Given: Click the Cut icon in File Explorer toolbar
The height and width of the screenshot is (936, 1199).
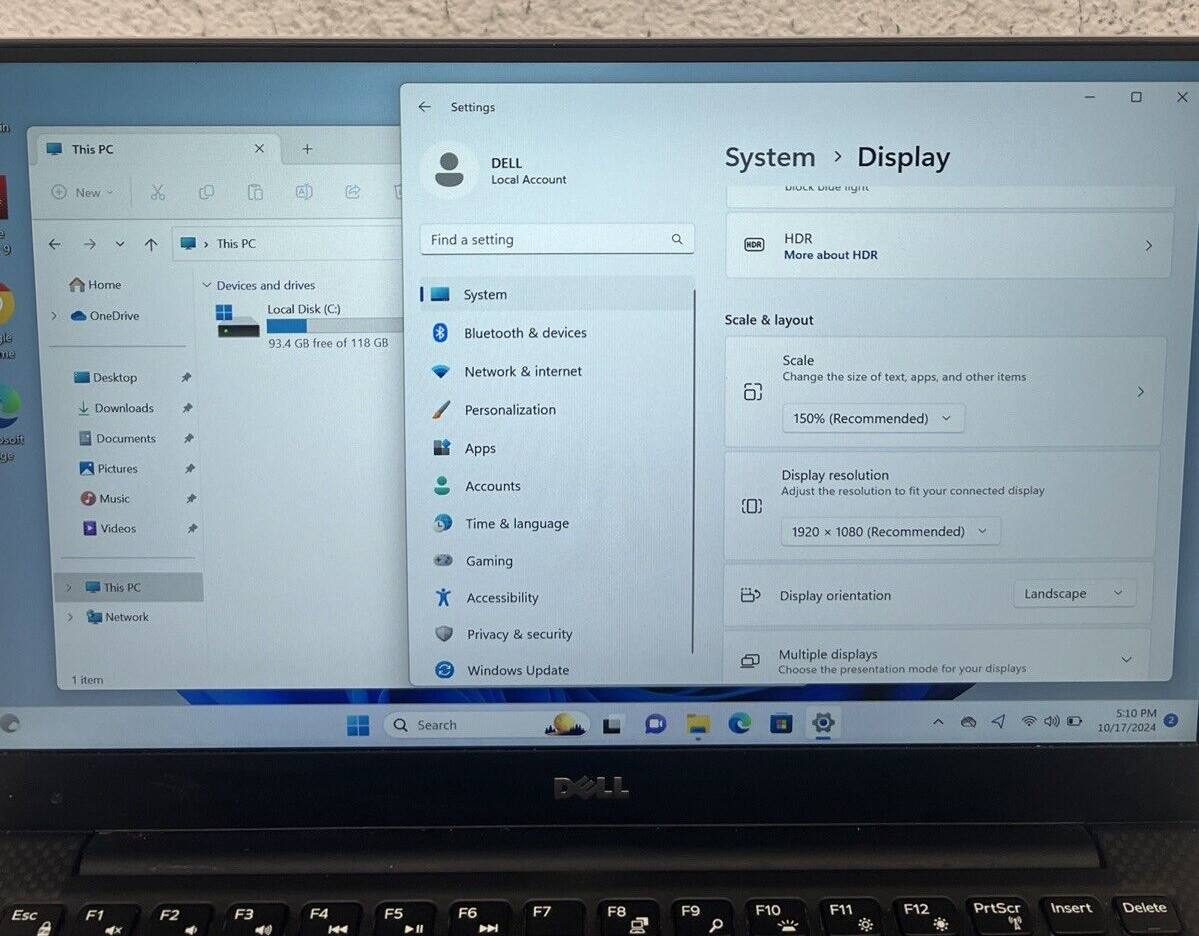Looking at the screenshot, I should 158,192.
